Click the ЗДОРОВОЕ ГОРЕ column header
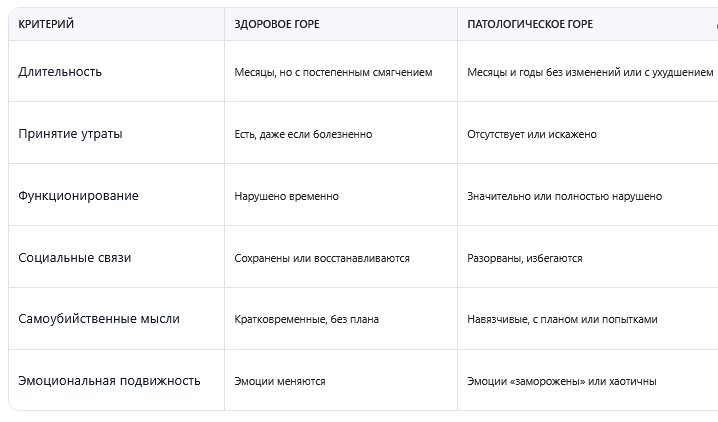This screenshot has width=718, height=422. point(279,24)
